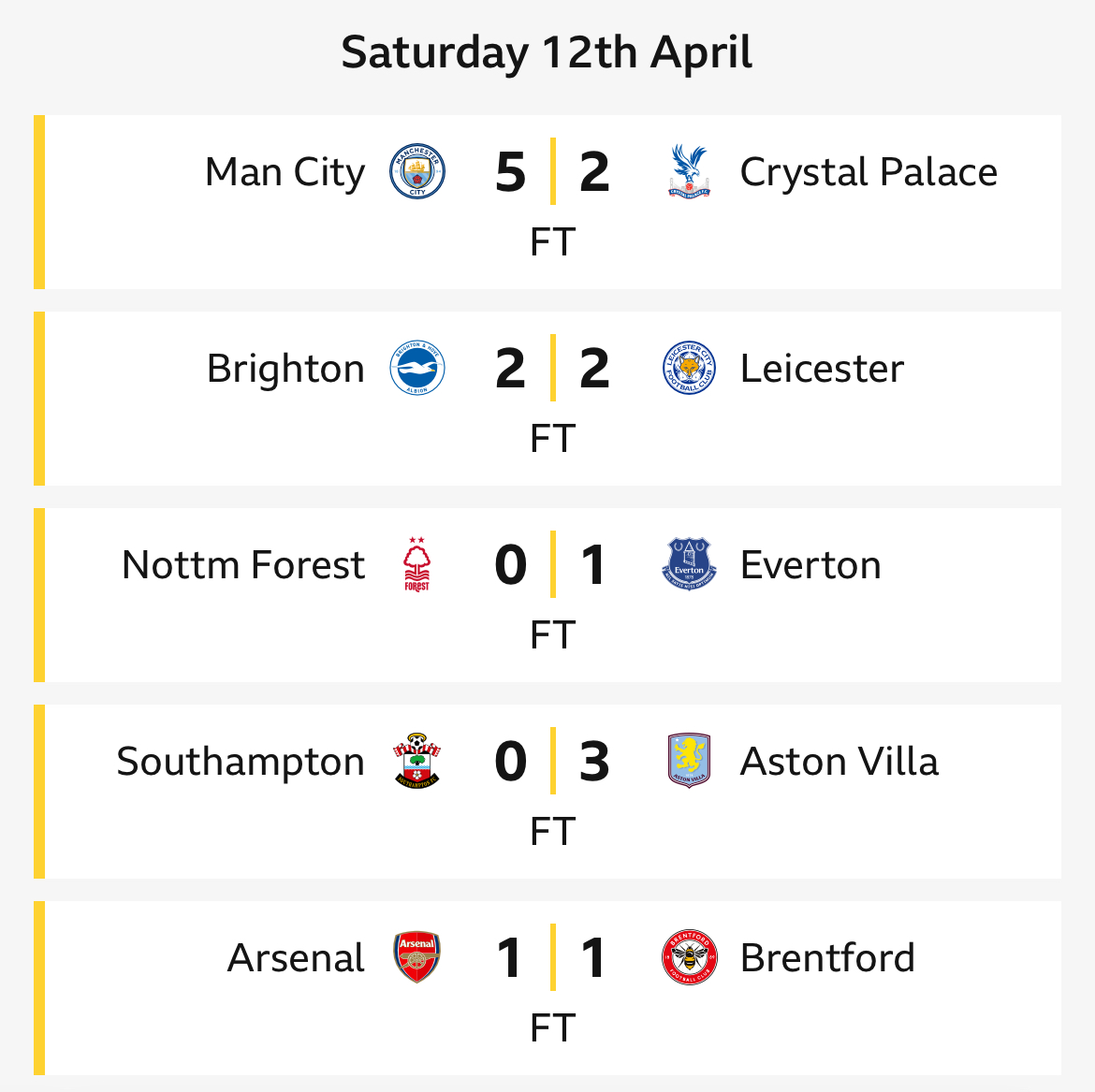Click the Arsenal v Brentford 1-1 score

(x=552, y=957)
